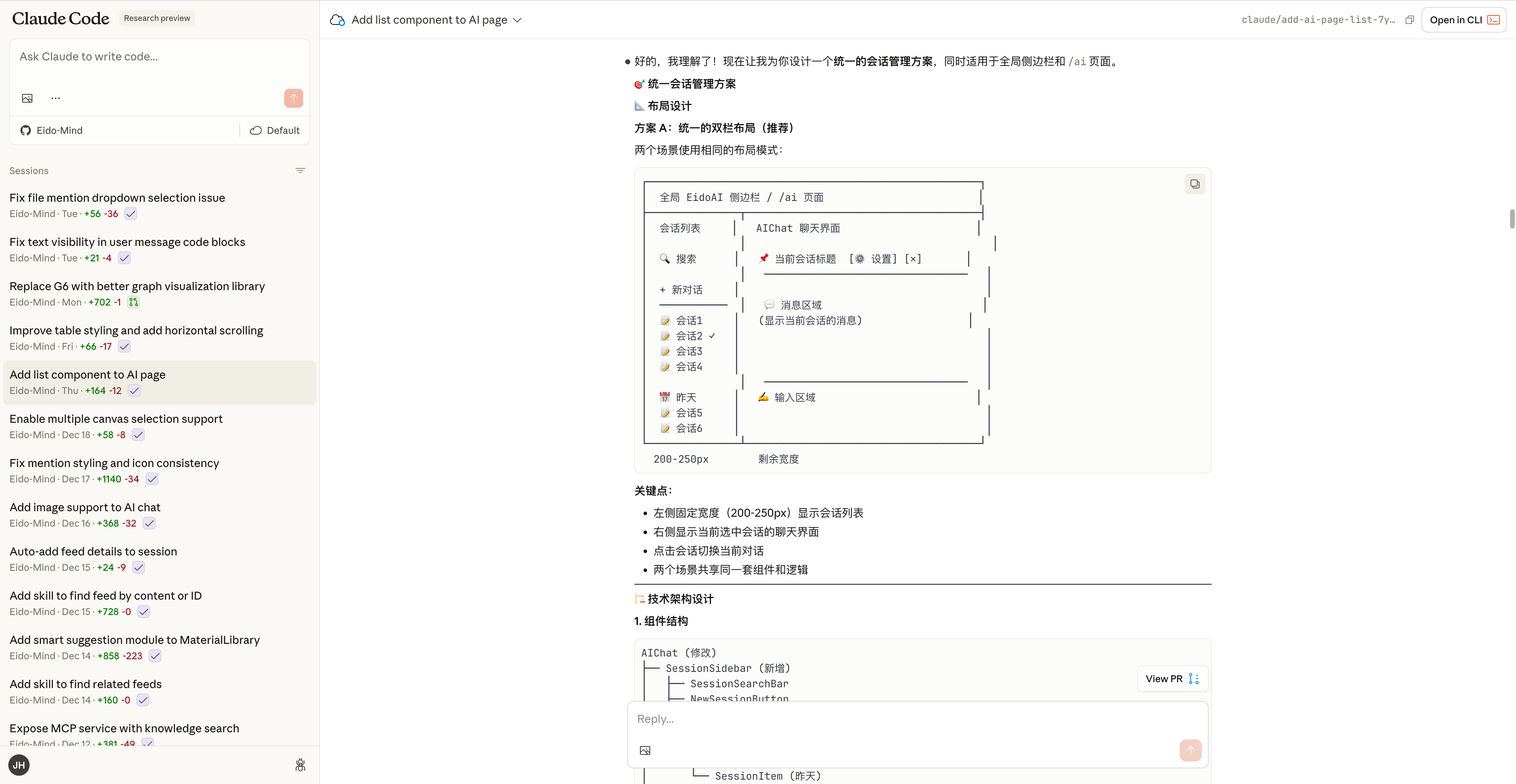Open the sessions filter icon
This screenshot has width=1516, height=784.
[300, 171]
